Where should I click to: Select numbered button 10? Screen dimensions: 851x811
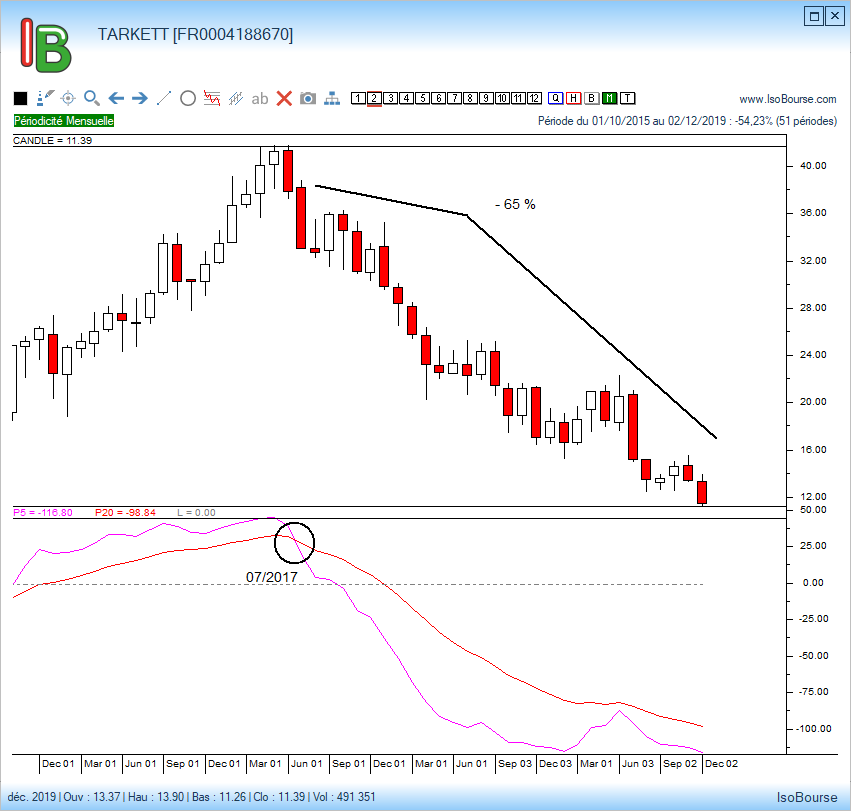click(502, 98)
